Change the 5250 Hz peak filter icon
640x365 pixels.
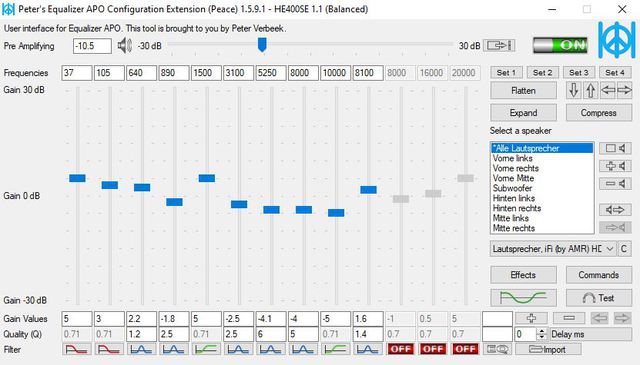(x=271, y=349)
